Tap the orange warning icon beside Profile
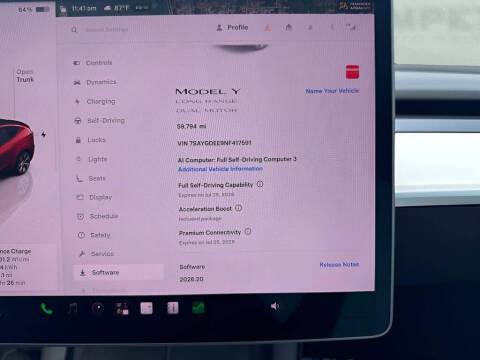Screen dimensions: 480x360 pyautogui.click(x=267, y=28)
